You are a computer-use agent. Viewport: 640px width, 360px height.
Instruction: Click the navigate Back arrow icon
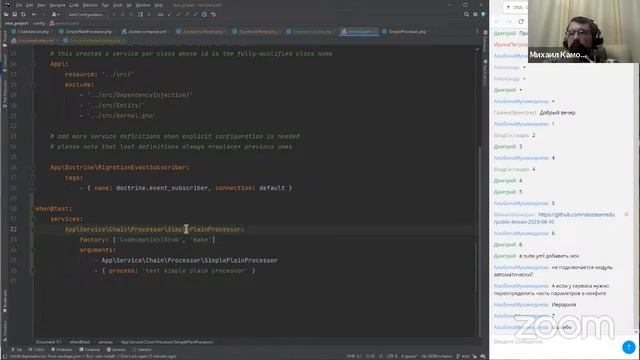(34, 14)
